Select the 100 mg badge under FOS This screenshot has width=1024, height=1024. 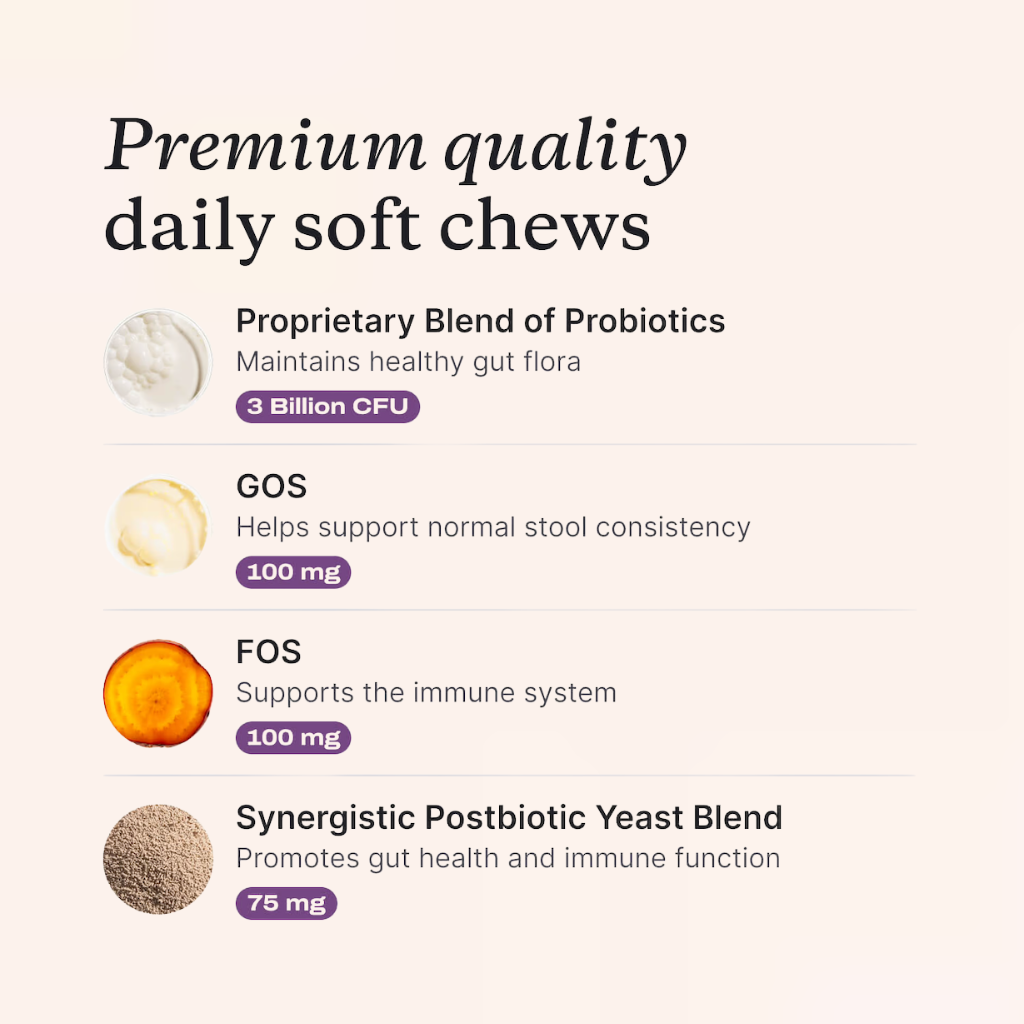pyautogui.click(x=293, y=738)
